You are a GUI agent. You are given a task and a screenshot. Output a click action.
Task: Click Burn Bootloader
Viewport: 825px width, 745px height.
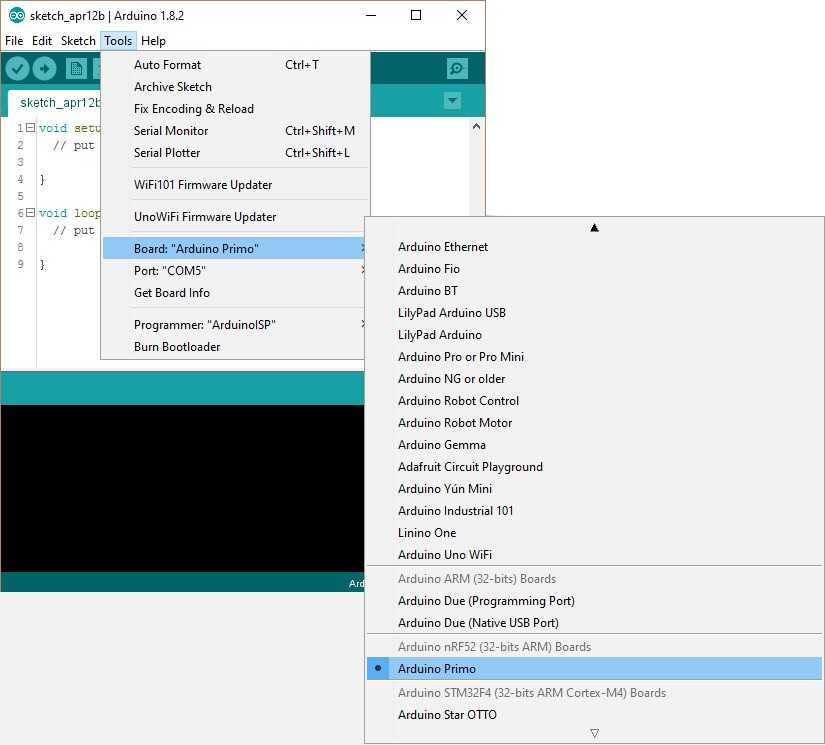177,347
